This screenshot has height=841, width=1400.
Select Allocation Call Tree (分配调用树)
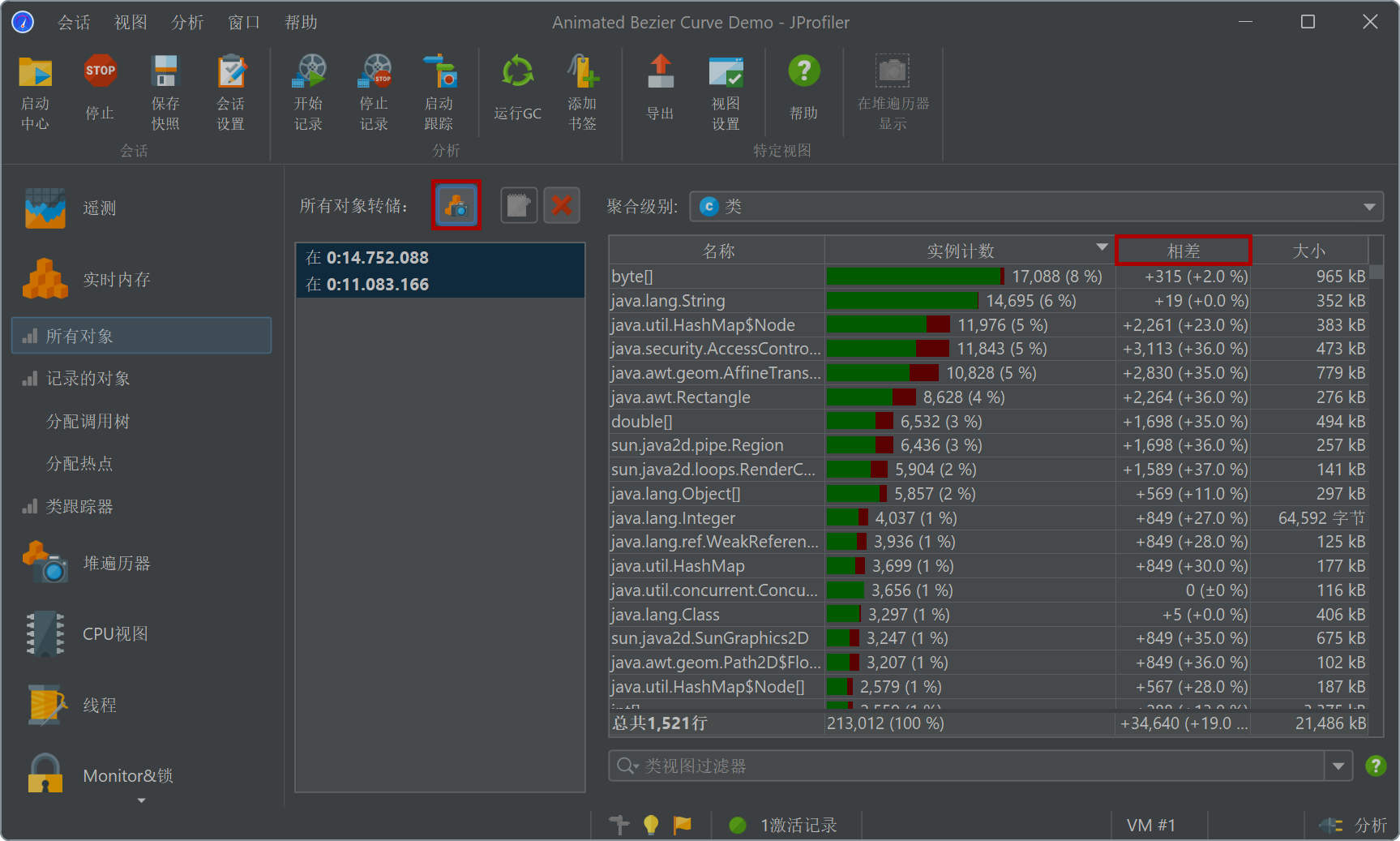pos(142,421)
